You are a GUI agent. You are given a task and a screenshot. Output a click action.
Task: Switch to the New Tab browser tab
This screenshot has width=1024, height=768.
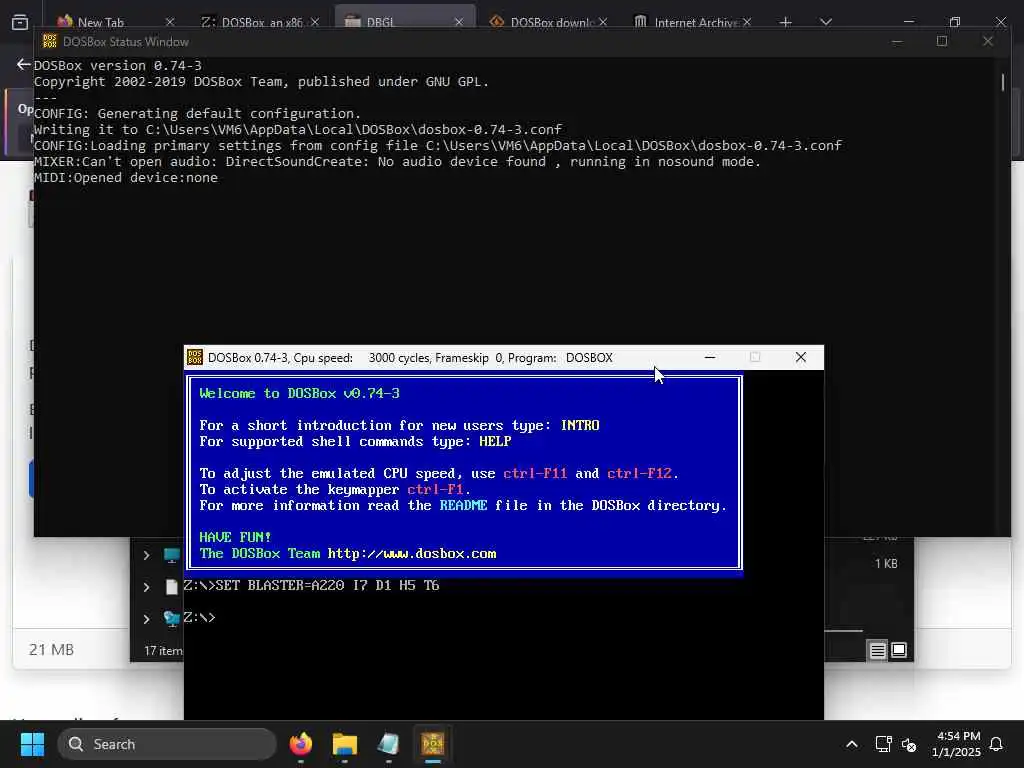[x=101, y=22]
